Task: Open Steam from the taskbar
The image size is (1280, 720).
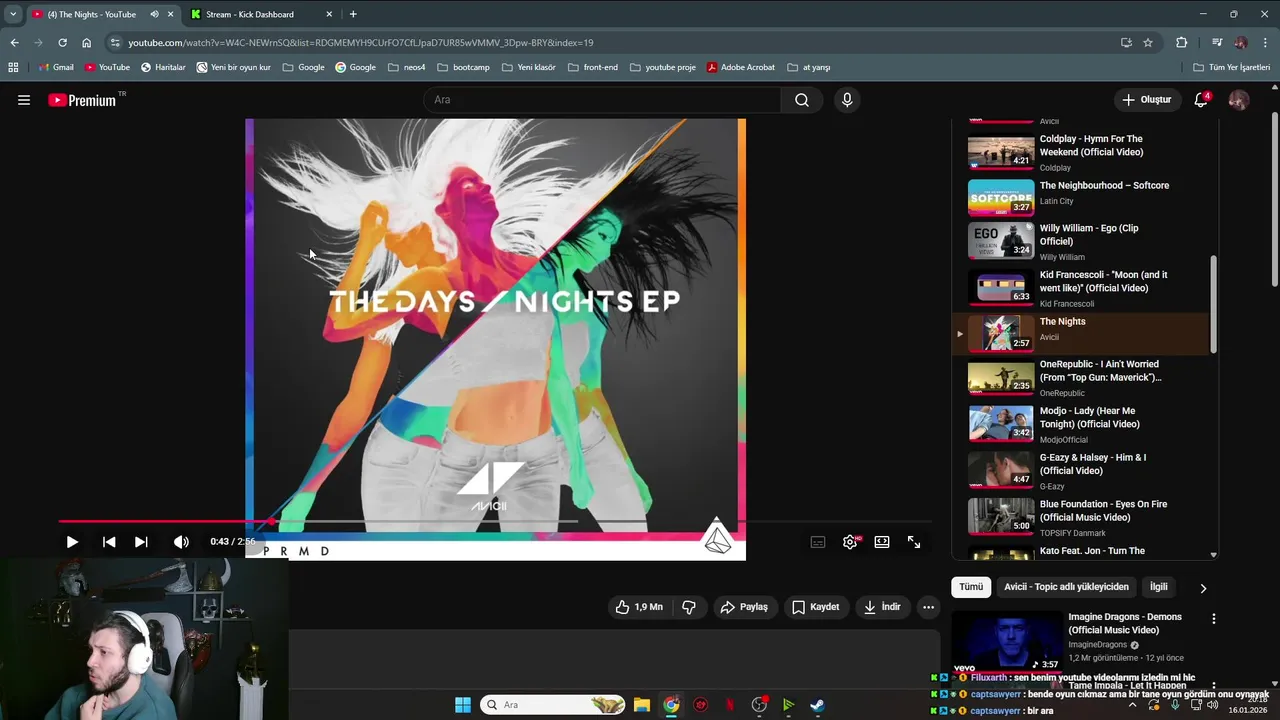Action: (x=817, y=705)
